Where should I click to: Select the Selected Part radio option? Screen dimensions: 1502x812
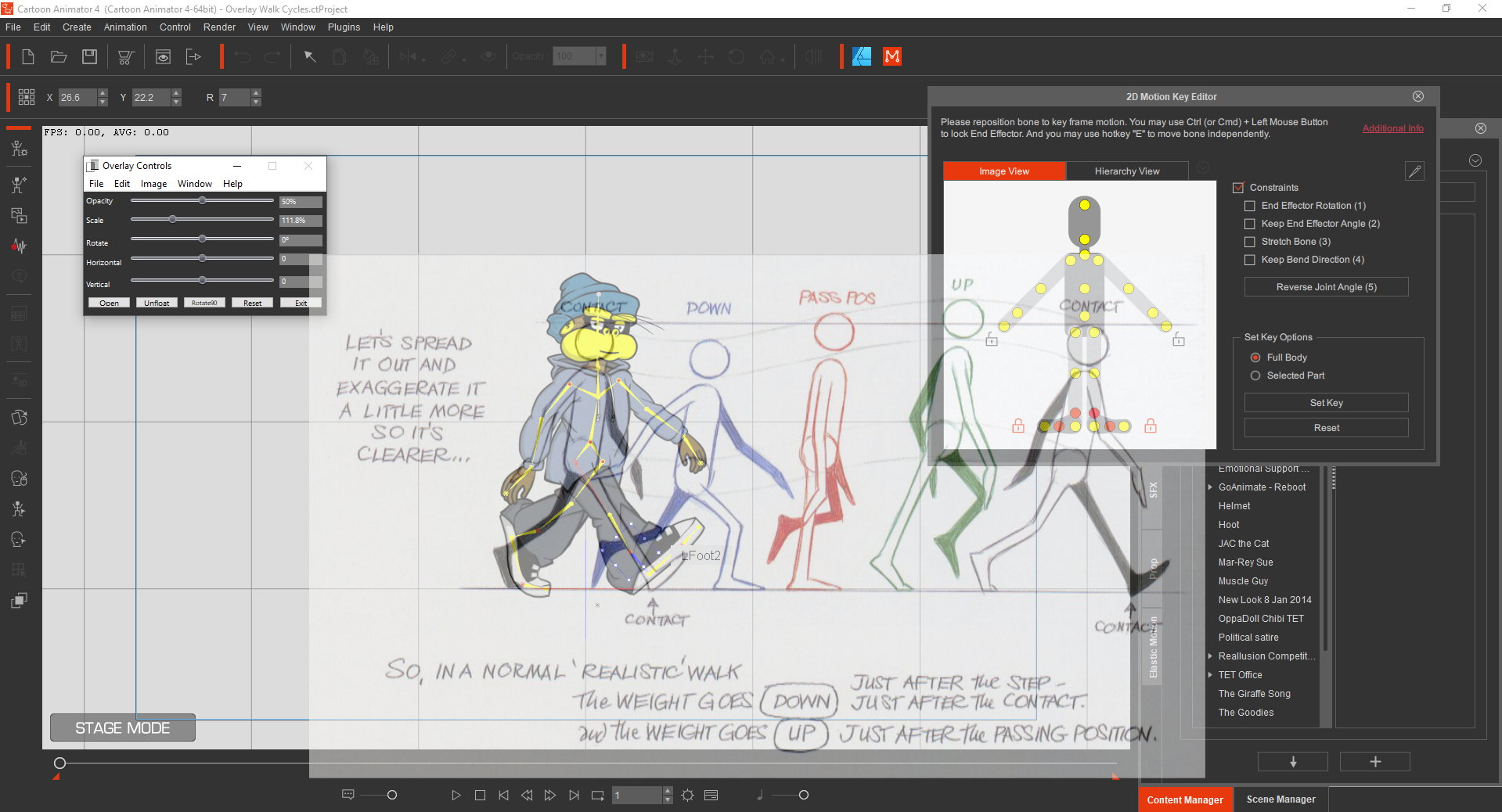(1255, 375)
